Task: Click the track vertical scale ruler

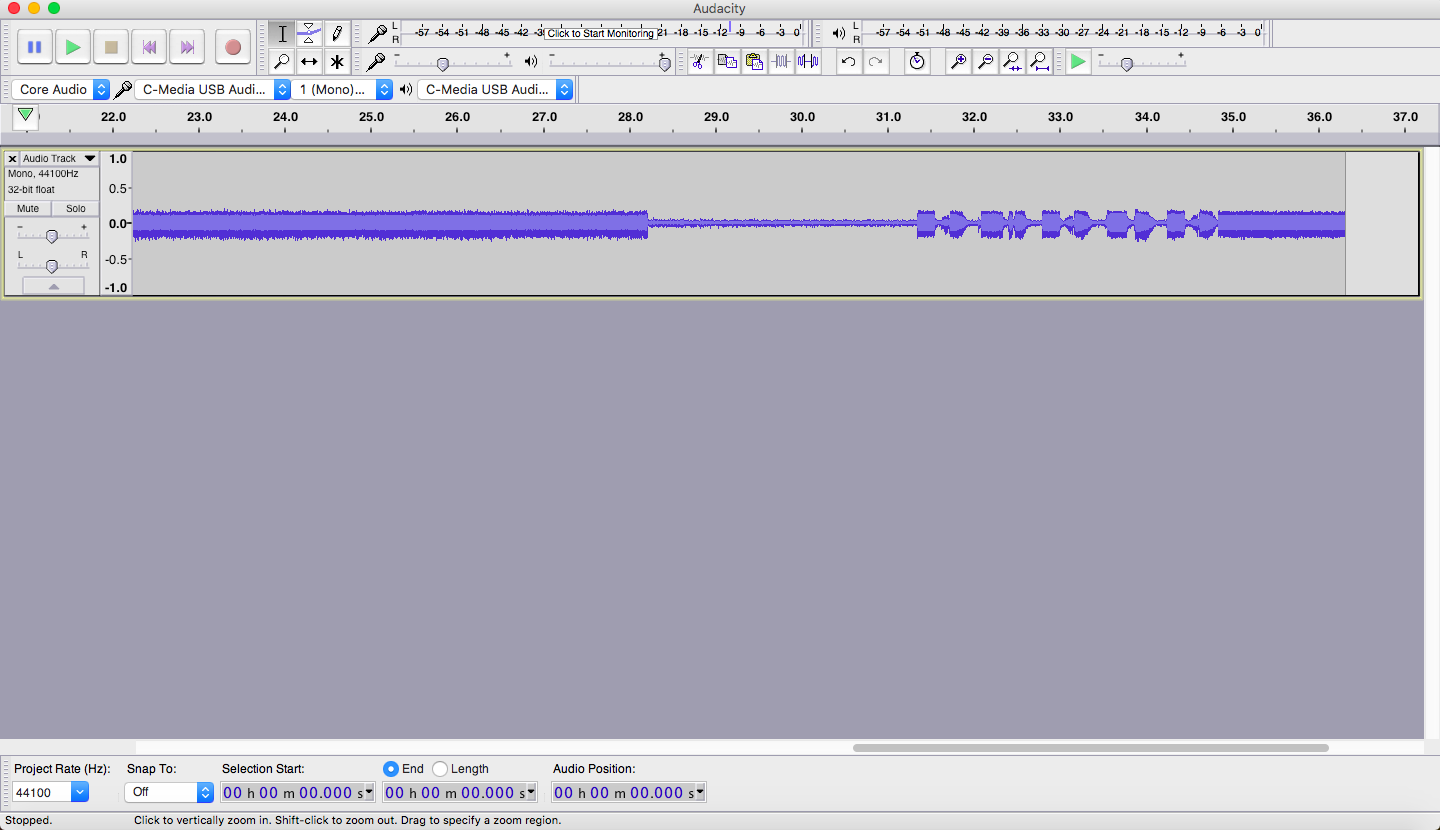Action: pos(116,223)
